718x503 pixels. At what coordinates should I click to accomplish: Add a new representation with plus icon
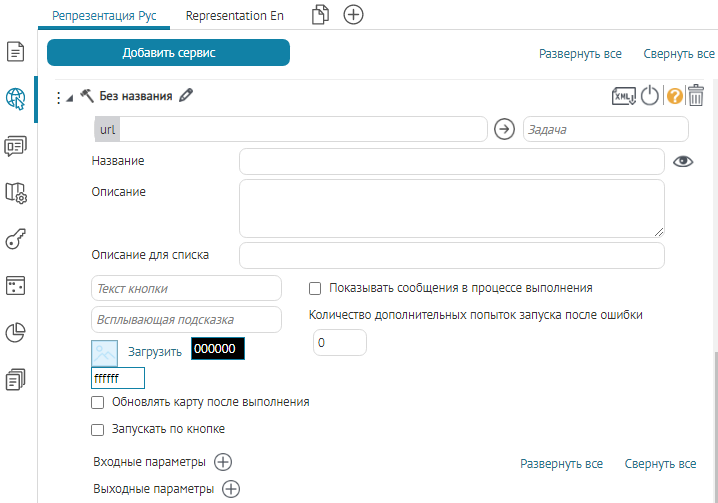(x=353, y=15)
